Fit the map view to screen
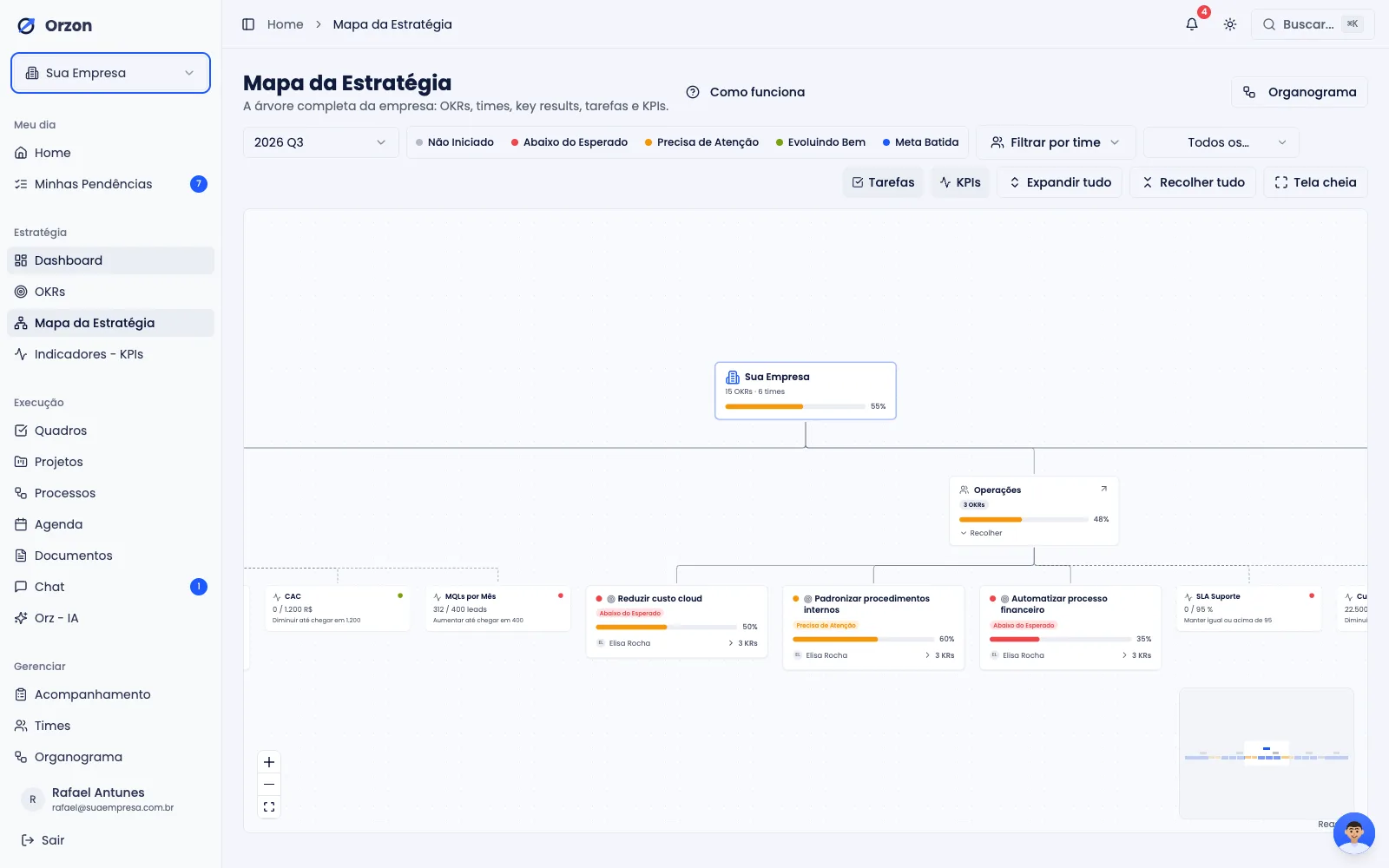Viewport: 1389px width, 868px height. click(269, 807)
